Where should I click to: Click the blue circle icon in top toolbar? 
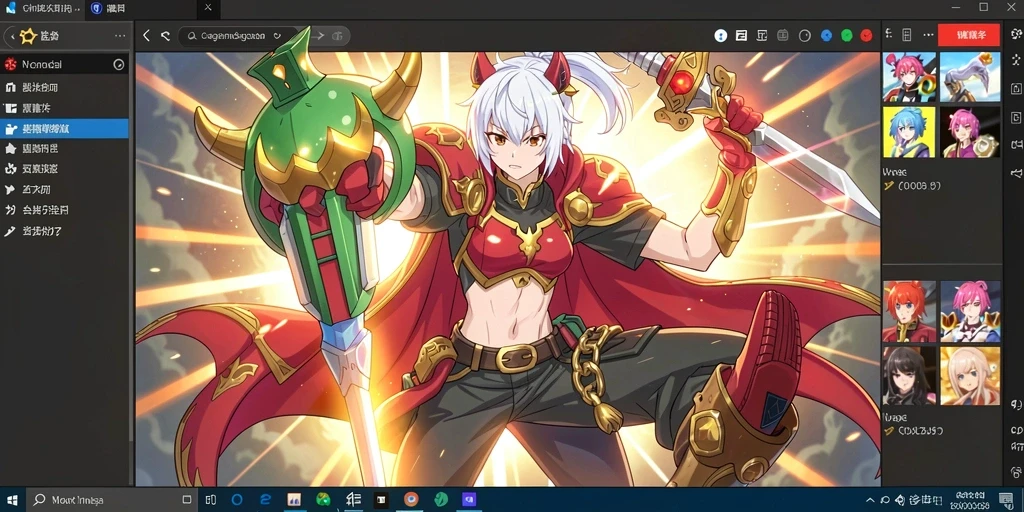[826, 36]
